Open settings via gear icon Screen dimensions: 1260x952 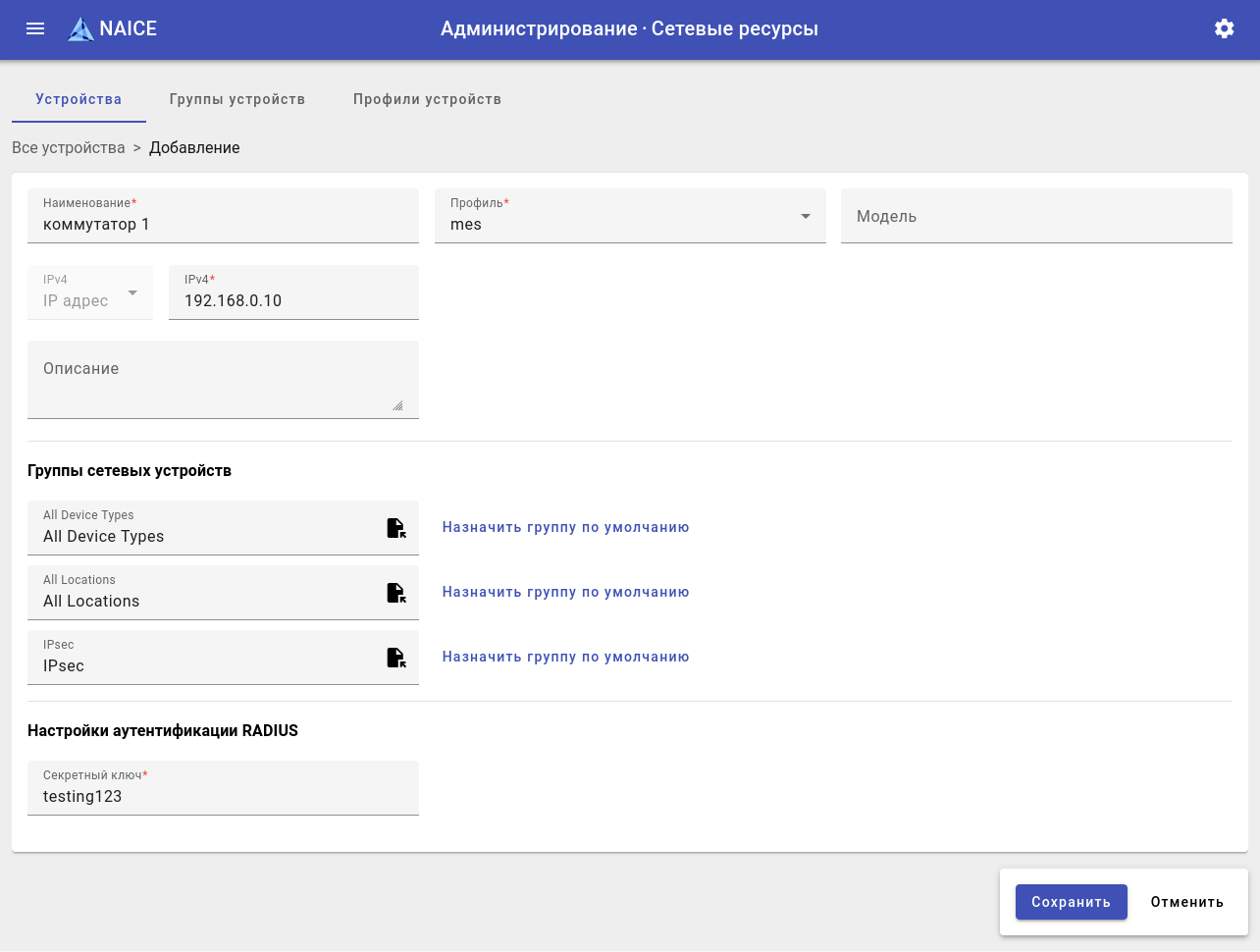[x=1224, y=28]
